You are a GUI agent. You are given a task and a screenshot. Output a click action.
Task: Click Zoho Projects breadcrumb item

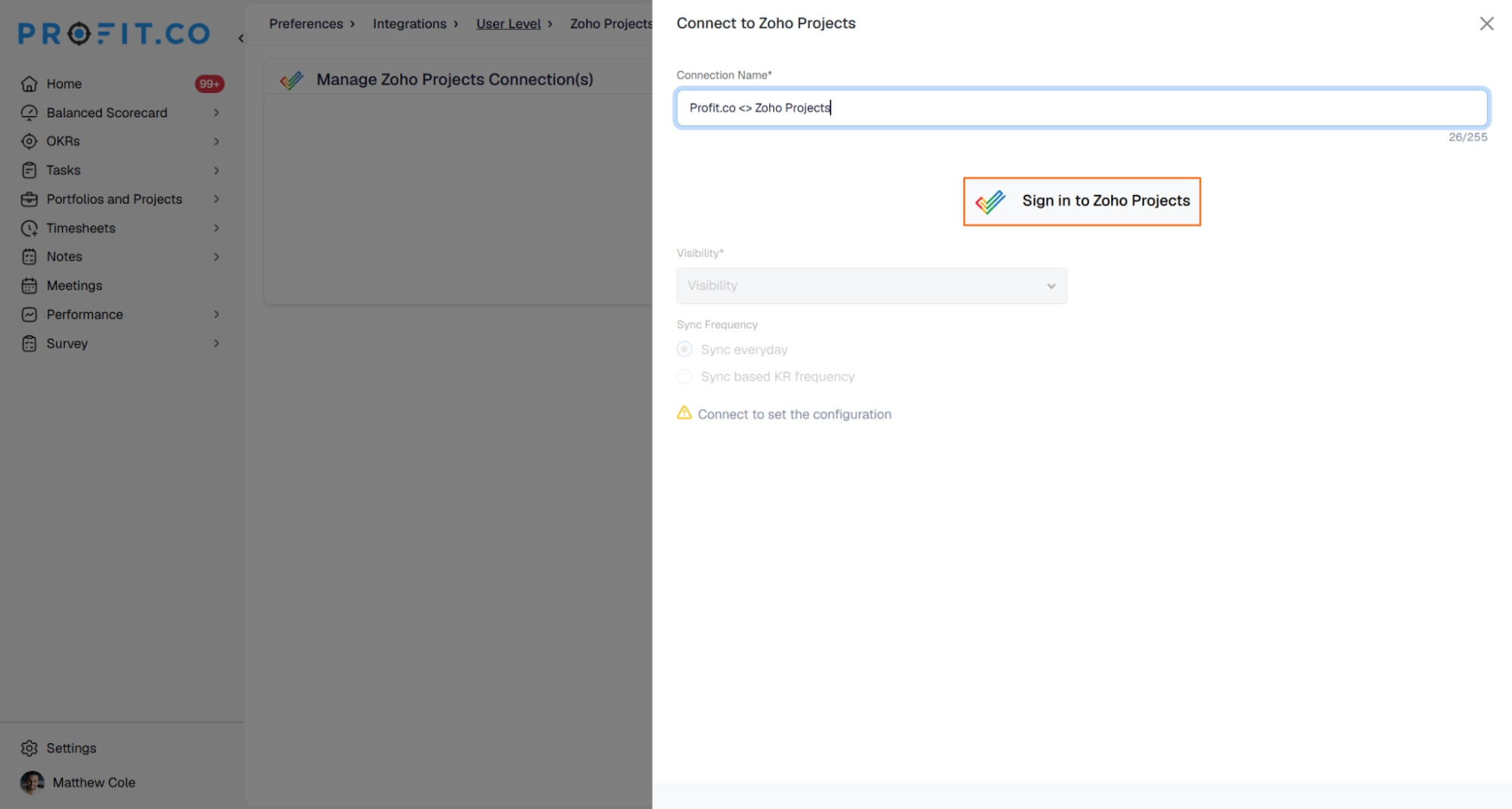611,23
